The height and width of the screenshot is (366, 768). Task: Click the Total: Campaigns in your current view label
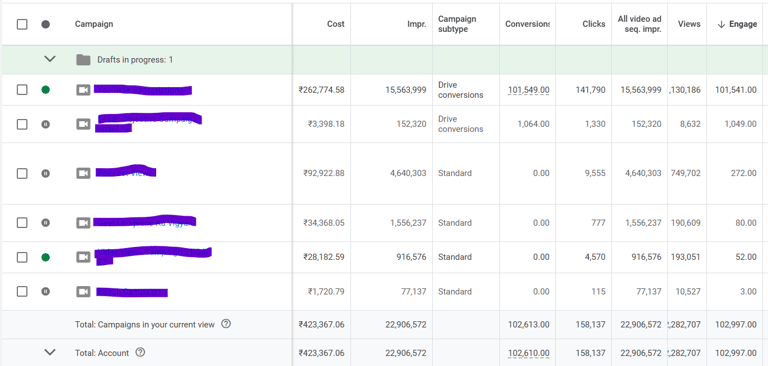pos(145,324)
